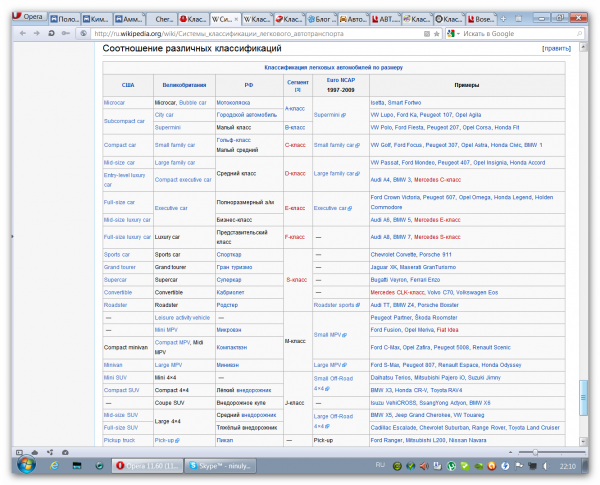
Task: Go forward to the next page
Action: pyautogui.click(x=37, y=34)
